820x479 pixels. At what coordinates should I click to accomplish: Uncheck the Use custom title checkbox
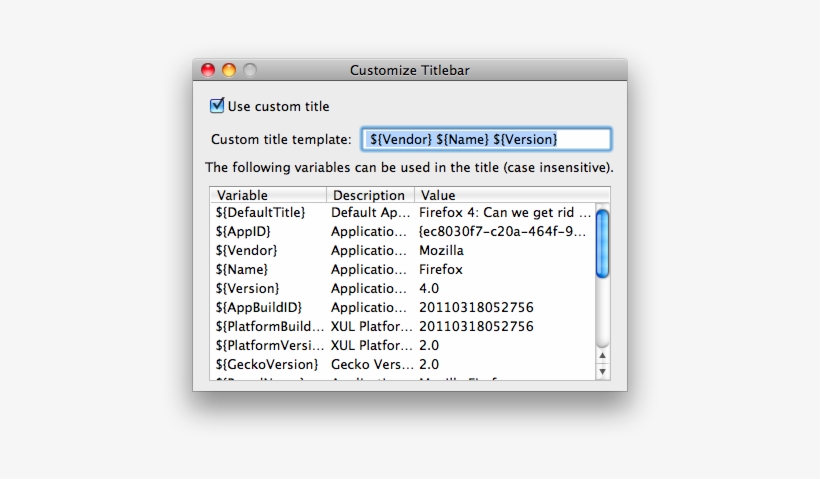point(217,106)
